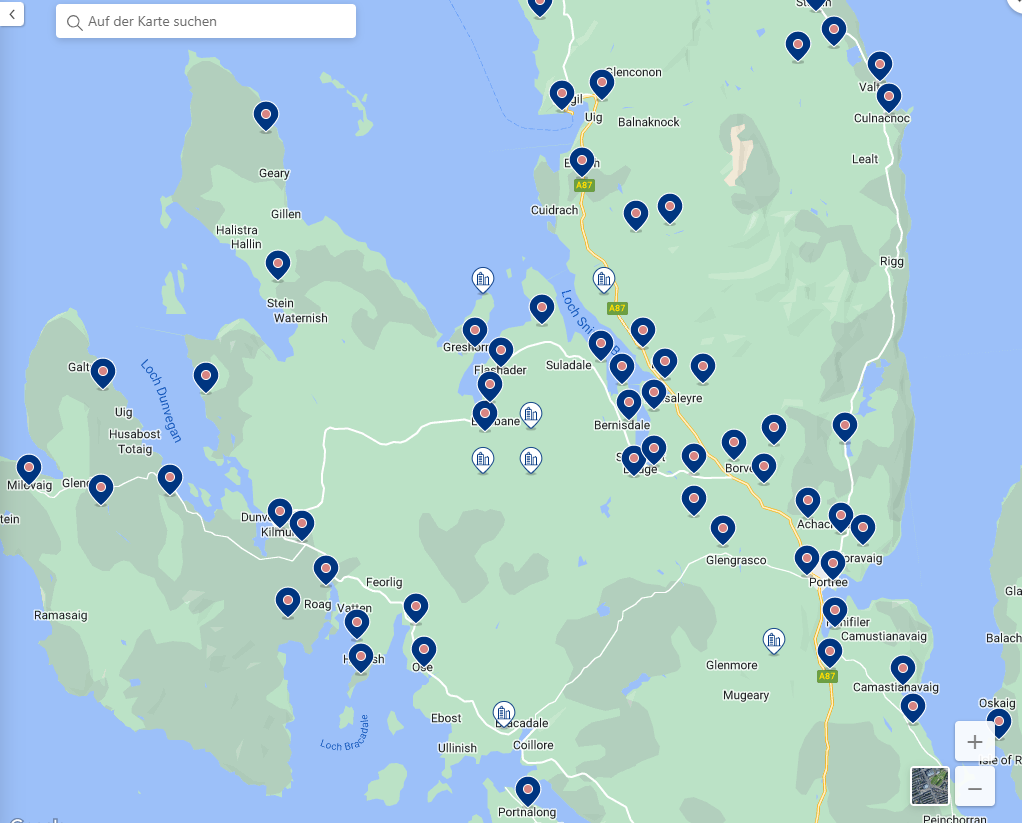Select the pin above Milovaig
Image resolution: width=1022 pixels, height=823 pixels.
[29, 470]
